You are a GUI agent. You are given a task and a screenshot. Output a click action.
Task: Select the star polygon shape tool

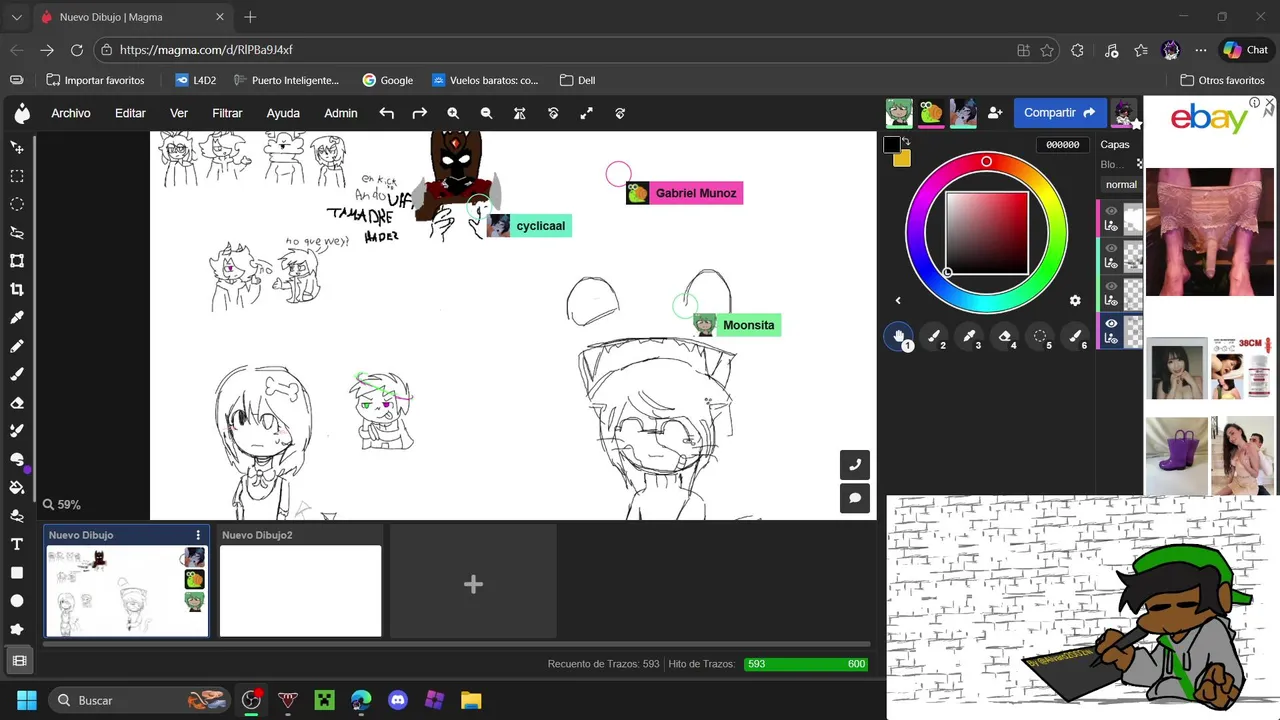17,629
